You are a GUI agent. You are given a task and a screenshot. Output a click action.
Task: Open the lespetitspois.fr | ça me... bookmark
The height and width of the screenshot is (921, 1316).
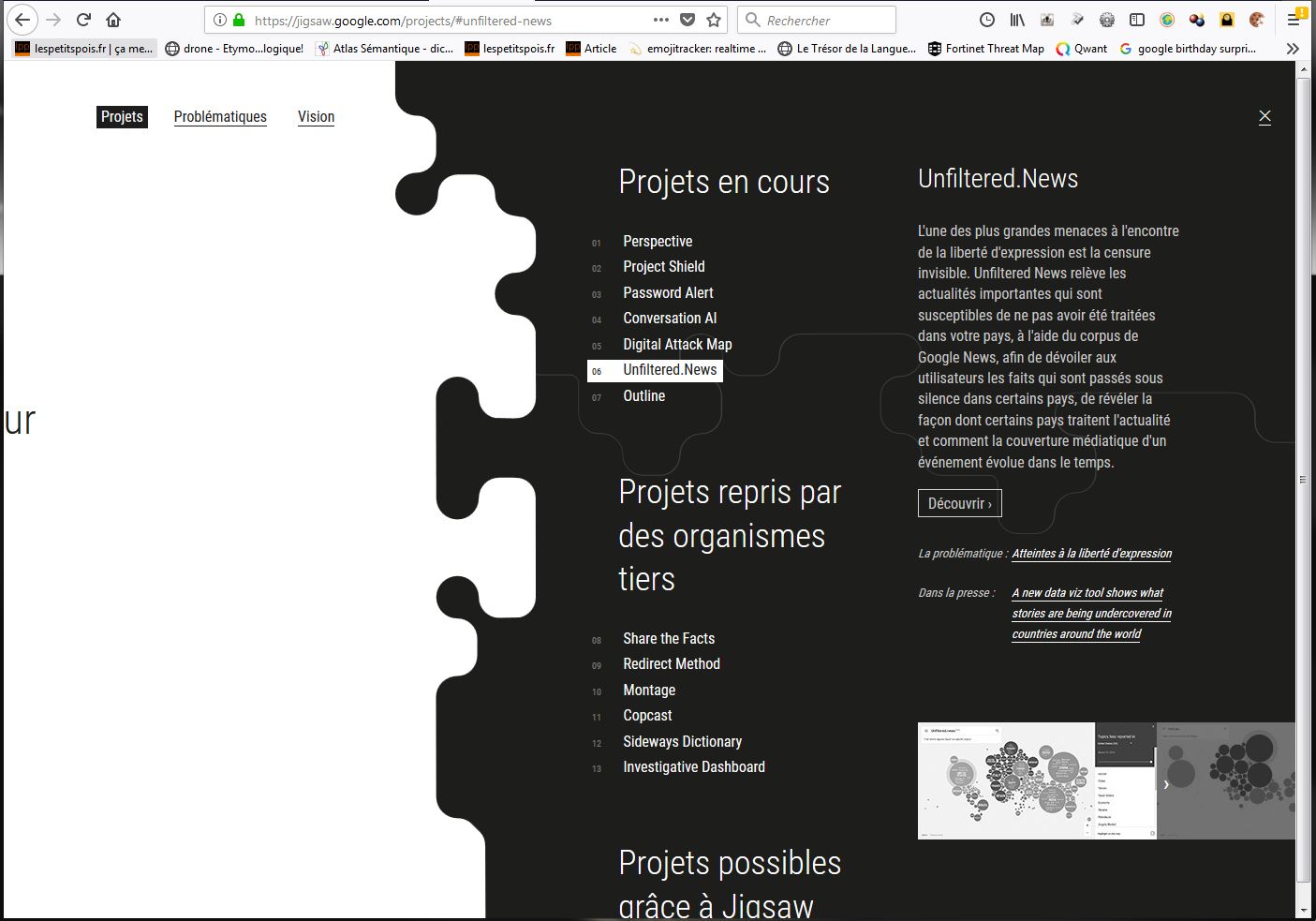(84, 49)
